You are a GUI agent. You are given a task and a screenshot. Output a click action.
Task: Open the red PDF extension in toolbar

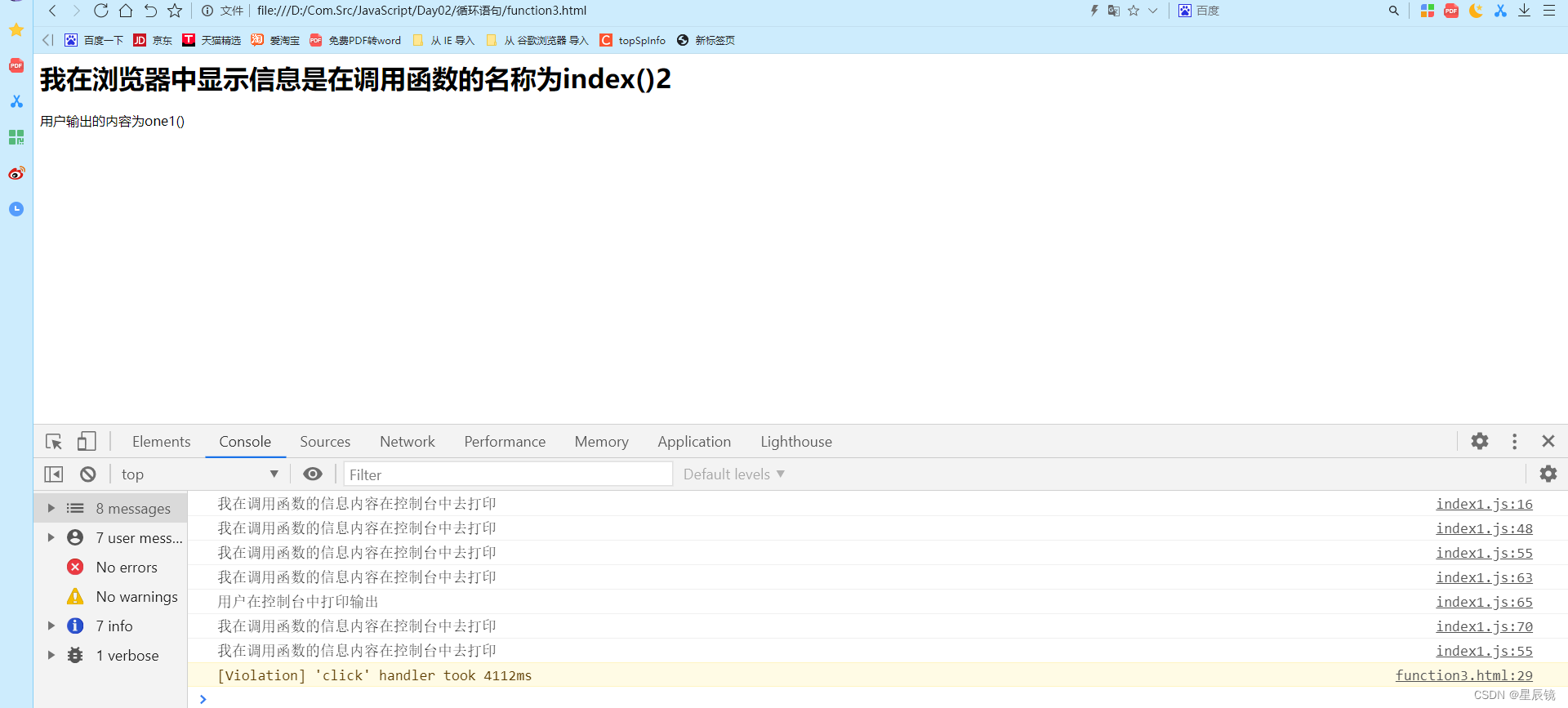pos(1451,11)
